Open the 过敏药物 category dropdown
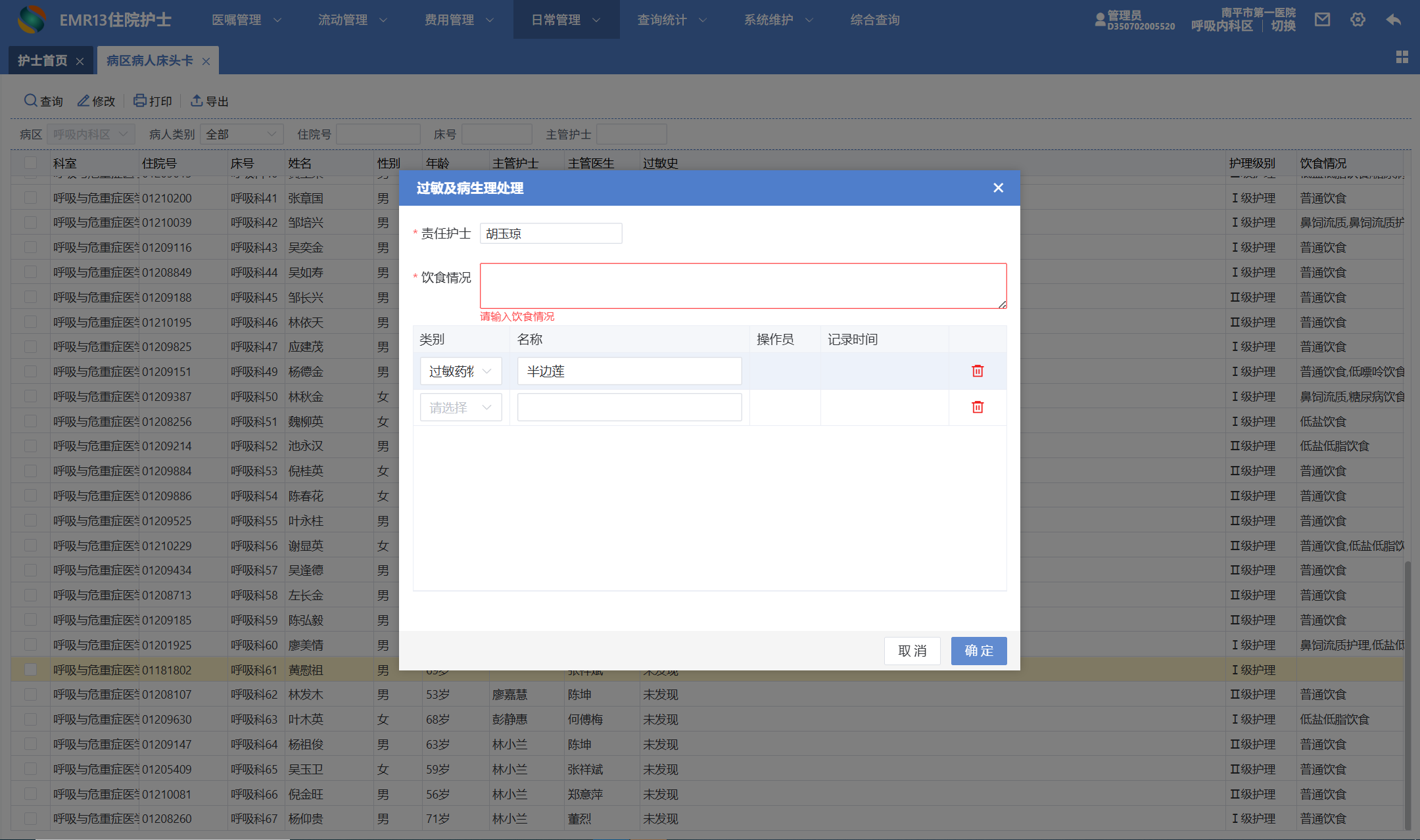 coord(461,371)
